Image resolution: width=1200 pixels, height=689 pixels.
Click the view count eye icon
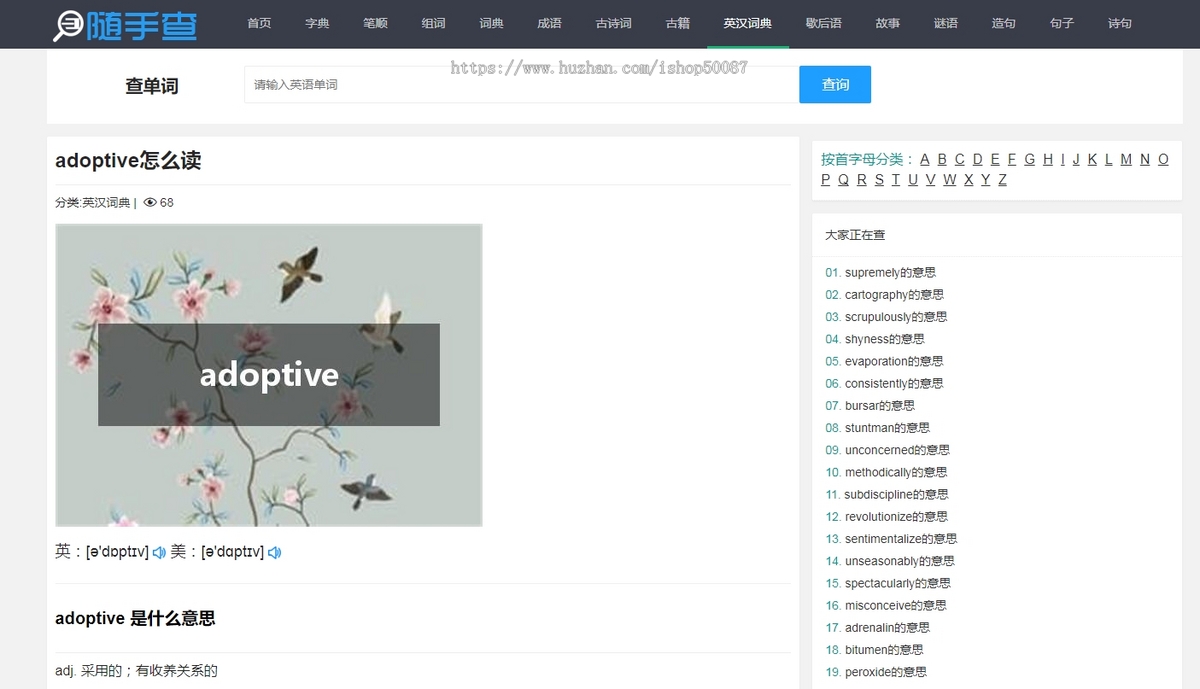tap(150, 202)
